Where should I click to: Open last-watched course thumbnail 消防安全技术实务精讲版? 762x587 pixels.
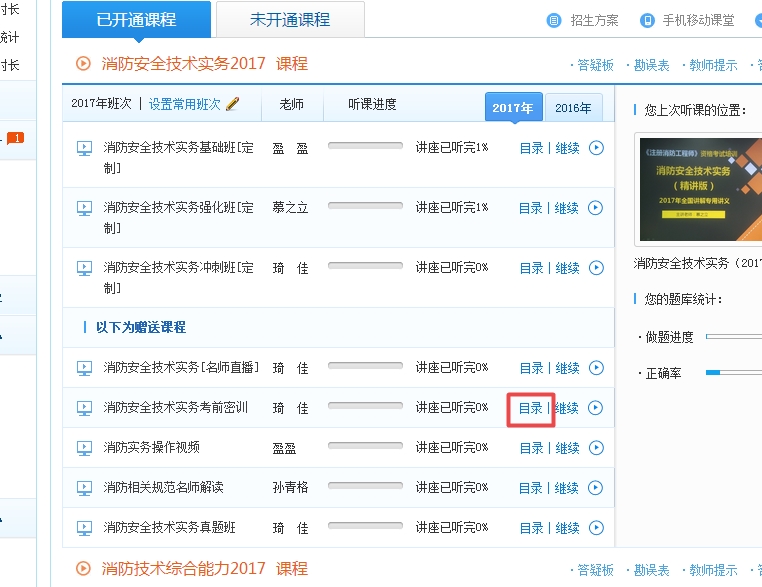[700, 190]
